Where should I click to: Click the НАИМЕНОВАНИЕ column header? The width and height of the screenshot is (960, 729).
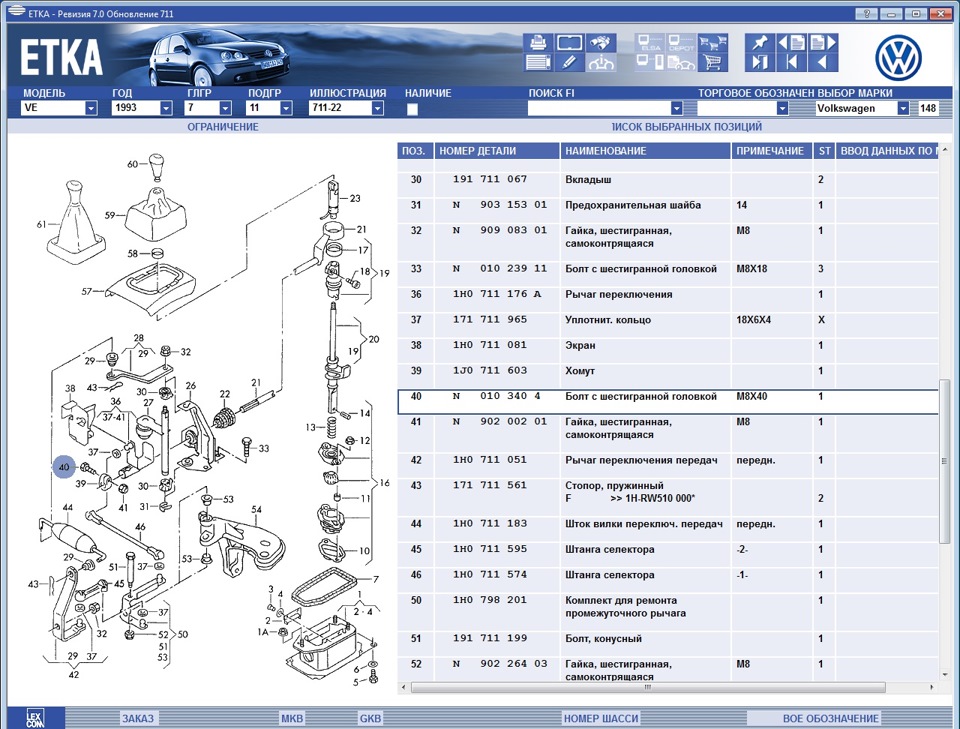point(645,151)
